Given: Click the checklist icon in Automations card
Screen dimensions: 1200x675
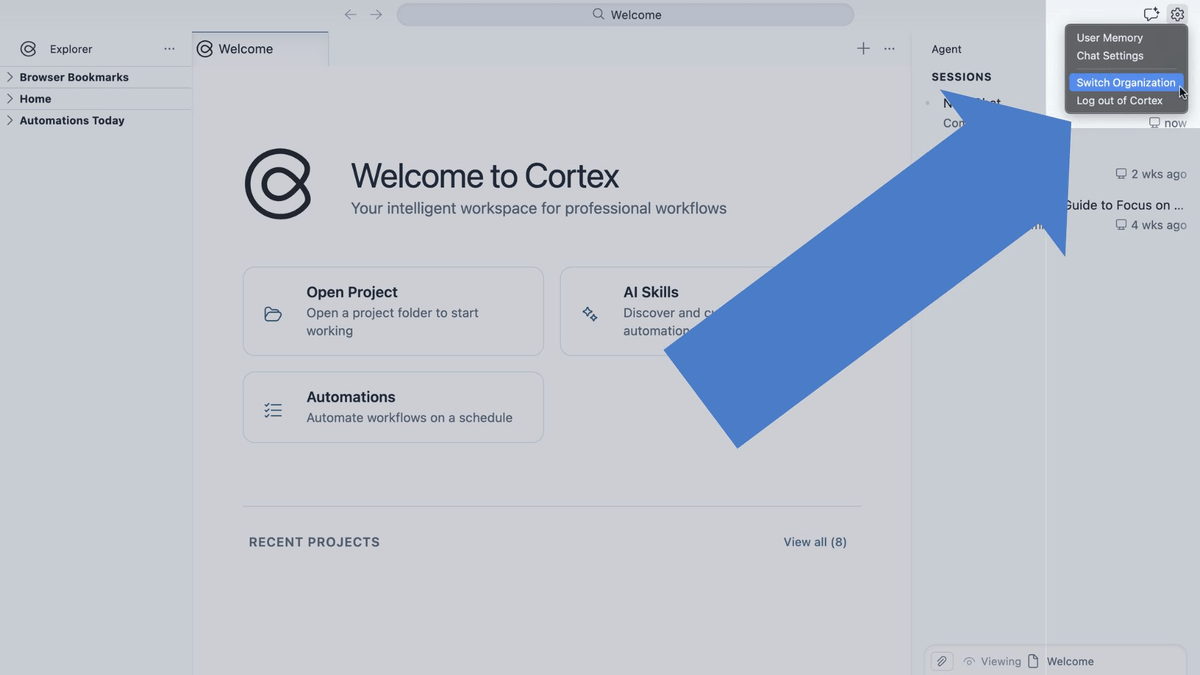Looking at the screenshot, I should (x=273, y=410).
